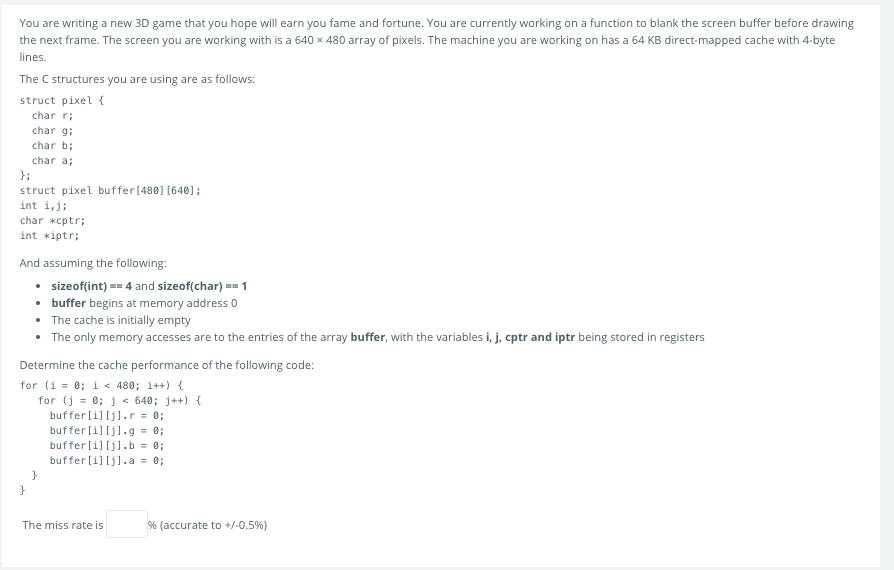This screenshot has width=894, height=570.
Task: Click the 'sizeof(int) == 4' bullet text
Action: (91, 286)
